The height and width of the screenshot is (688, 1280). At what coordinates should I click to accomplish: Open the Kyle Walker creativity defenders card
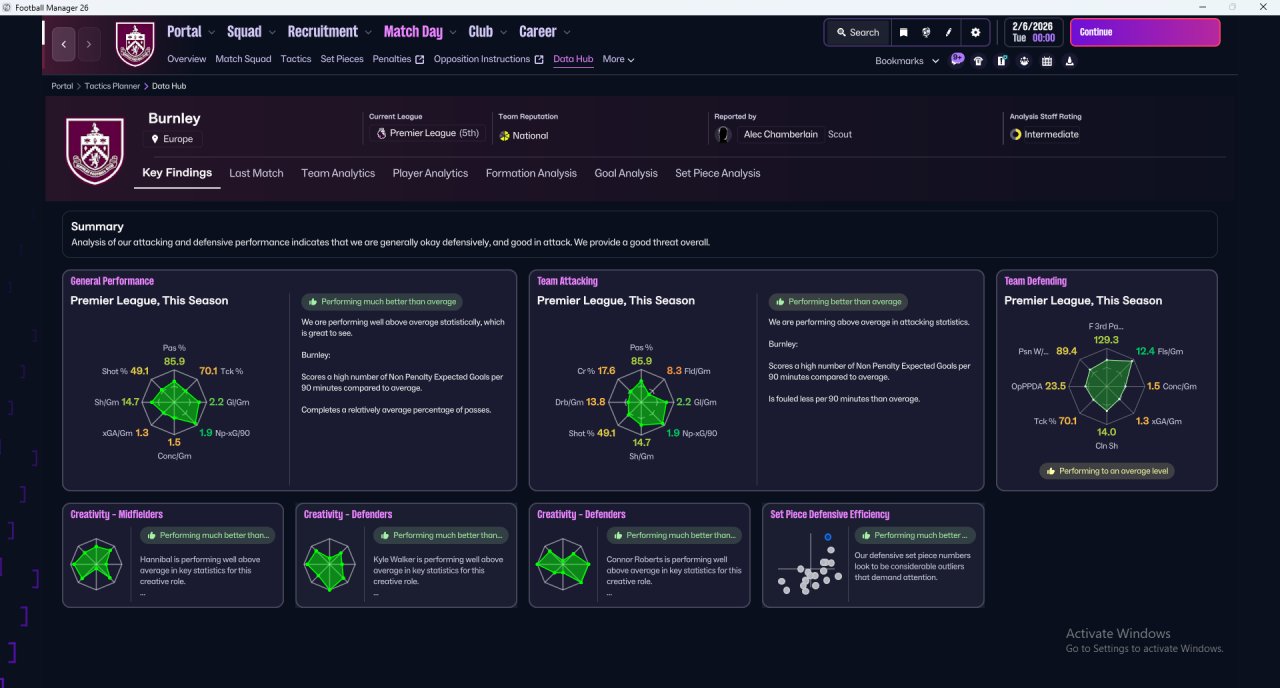(x=406, y=555)
